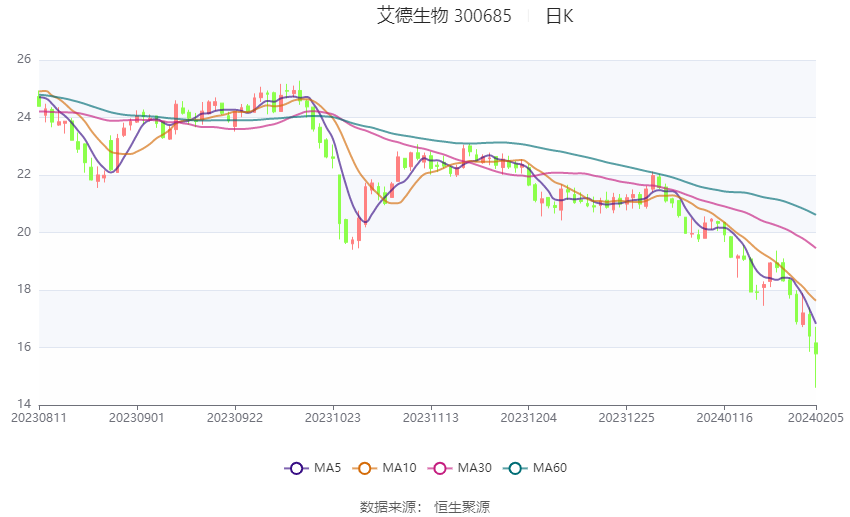This screenshot has width=850, height=517.
Task: Click the x-axis date 20231023
Action: tap(333, 418)
